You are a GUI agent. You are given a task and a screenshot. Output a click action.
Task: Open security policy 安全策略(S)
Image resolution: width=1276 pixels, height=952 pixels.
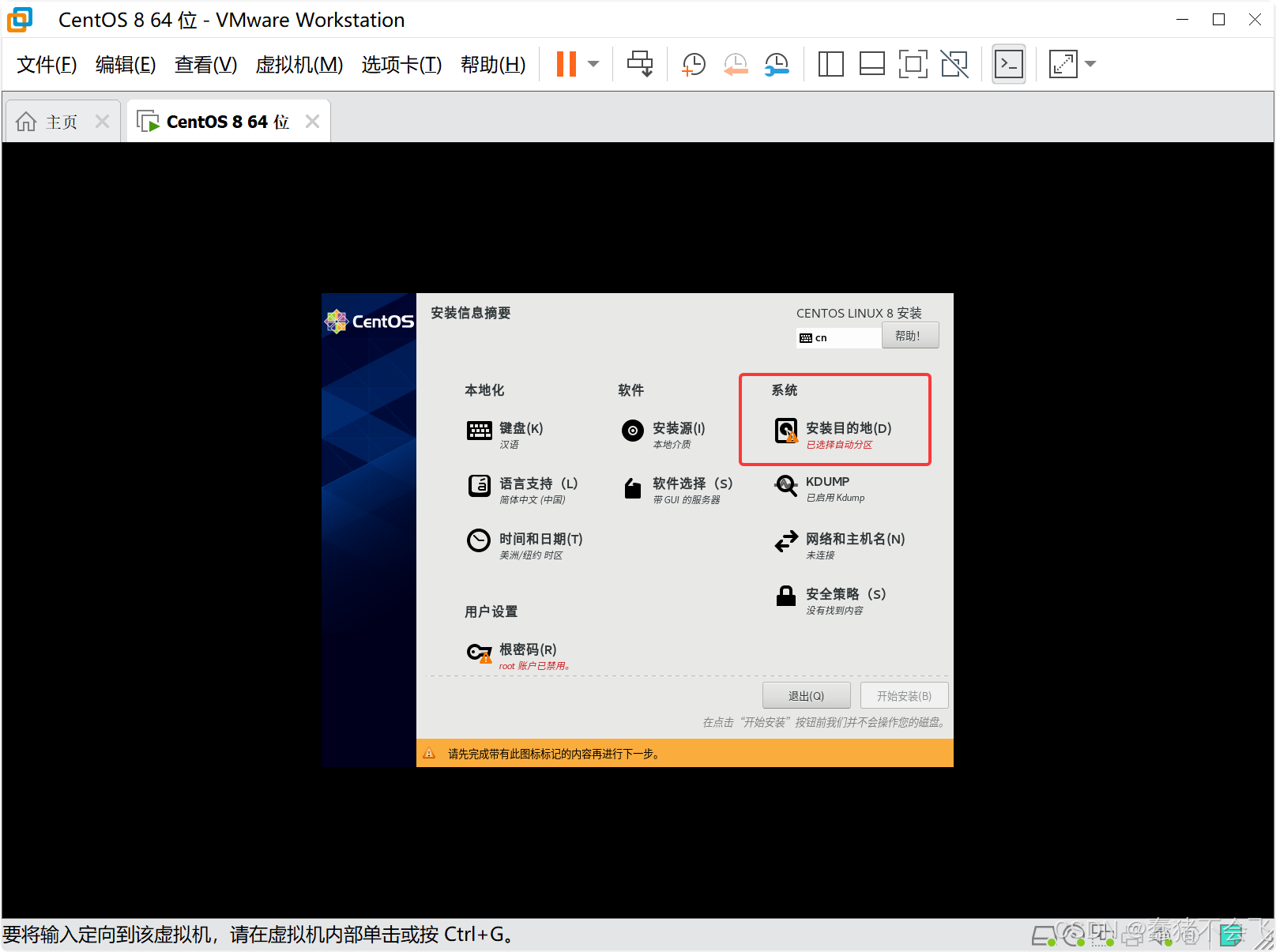pyautogui.click(x=830, y=600)
